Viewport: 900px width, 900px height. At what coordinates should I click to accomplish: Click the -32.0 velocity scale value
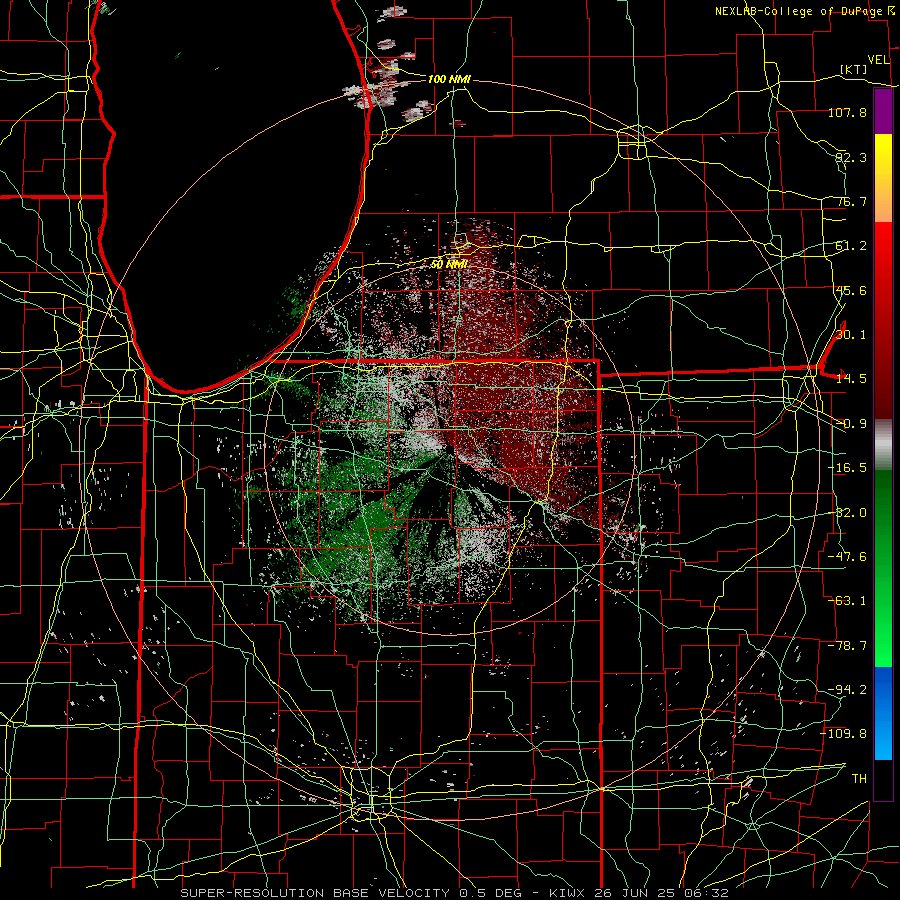[847, 513]
